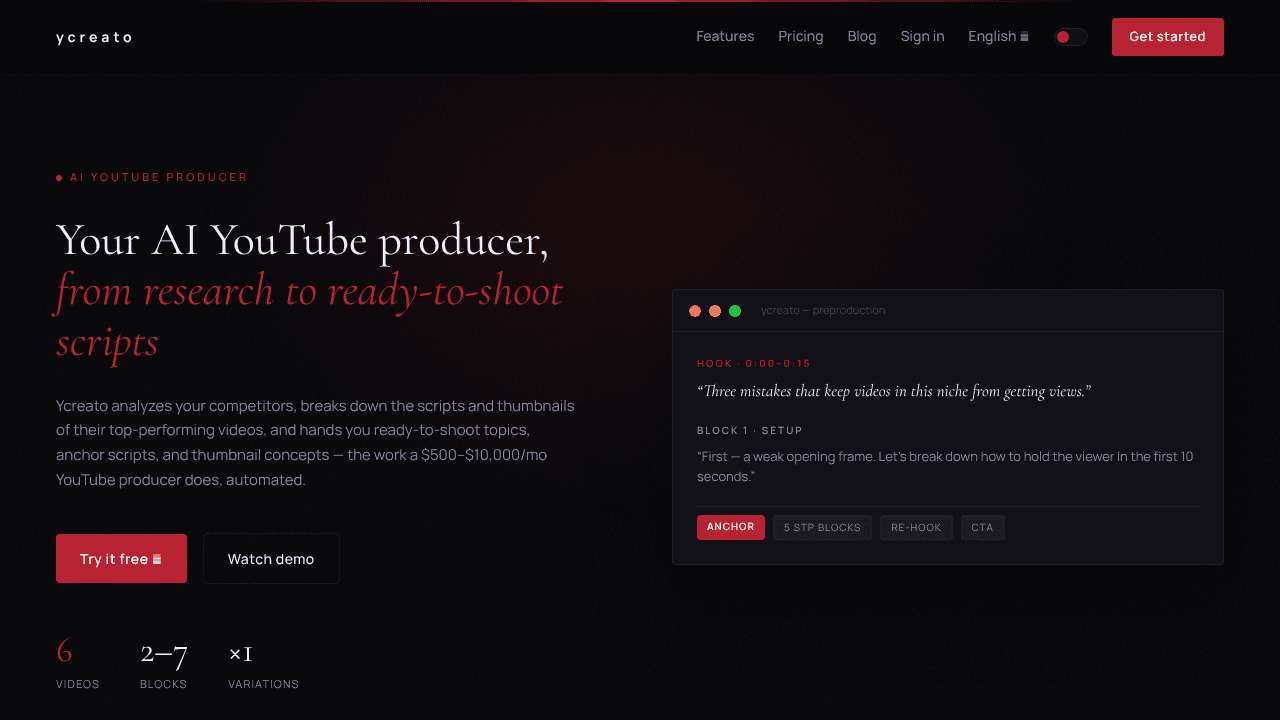1280x720 pixels.
Task: Click the 'First — a weak opening frame' text
Action: click(x=945, y=467)
